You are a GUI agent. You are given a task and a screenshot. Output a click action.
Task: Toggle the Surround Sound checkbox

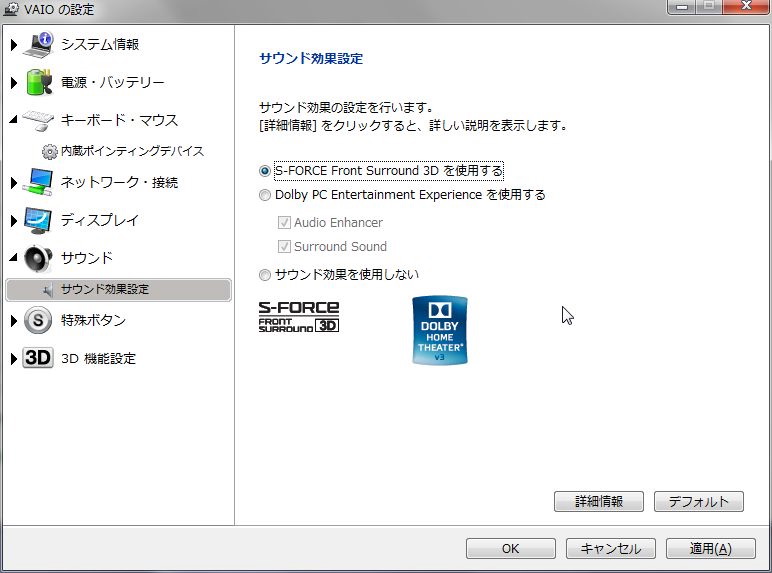(284, 246)
